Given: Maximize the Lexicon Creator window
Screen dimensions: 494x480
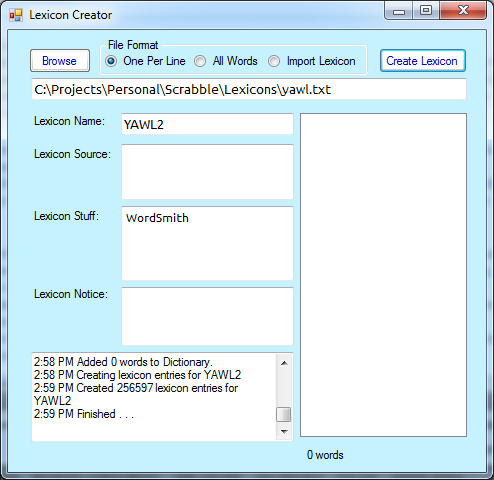Looking at the screenshot, I should point(426,11).
